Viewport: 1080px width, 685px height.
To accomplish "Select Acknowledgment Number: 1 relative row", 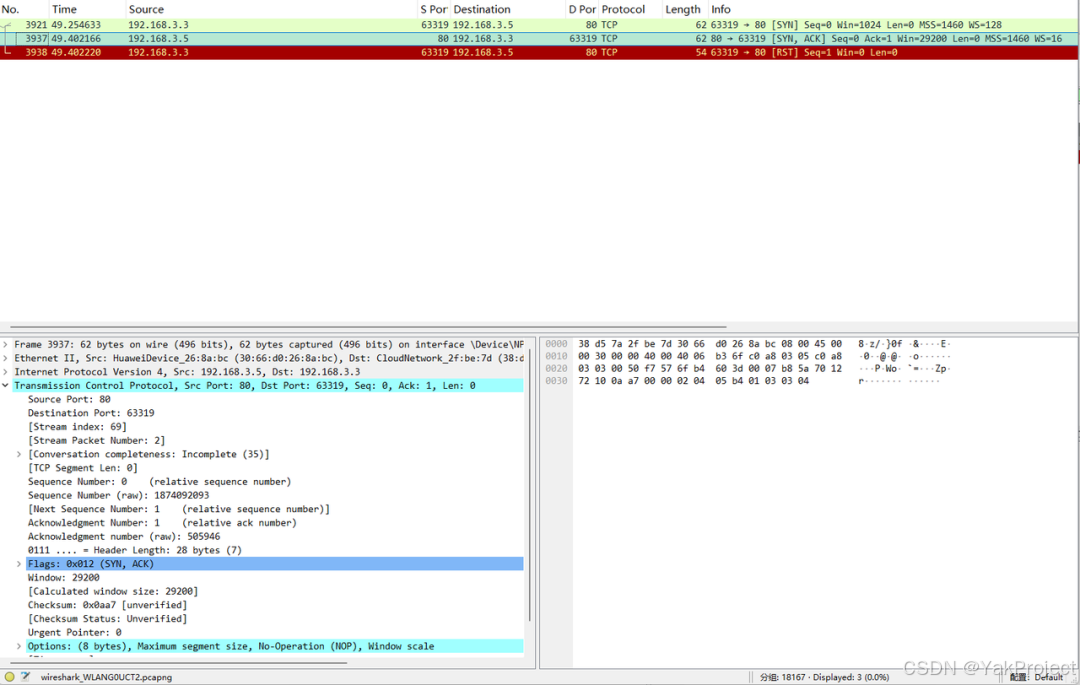I will (162, 523).
